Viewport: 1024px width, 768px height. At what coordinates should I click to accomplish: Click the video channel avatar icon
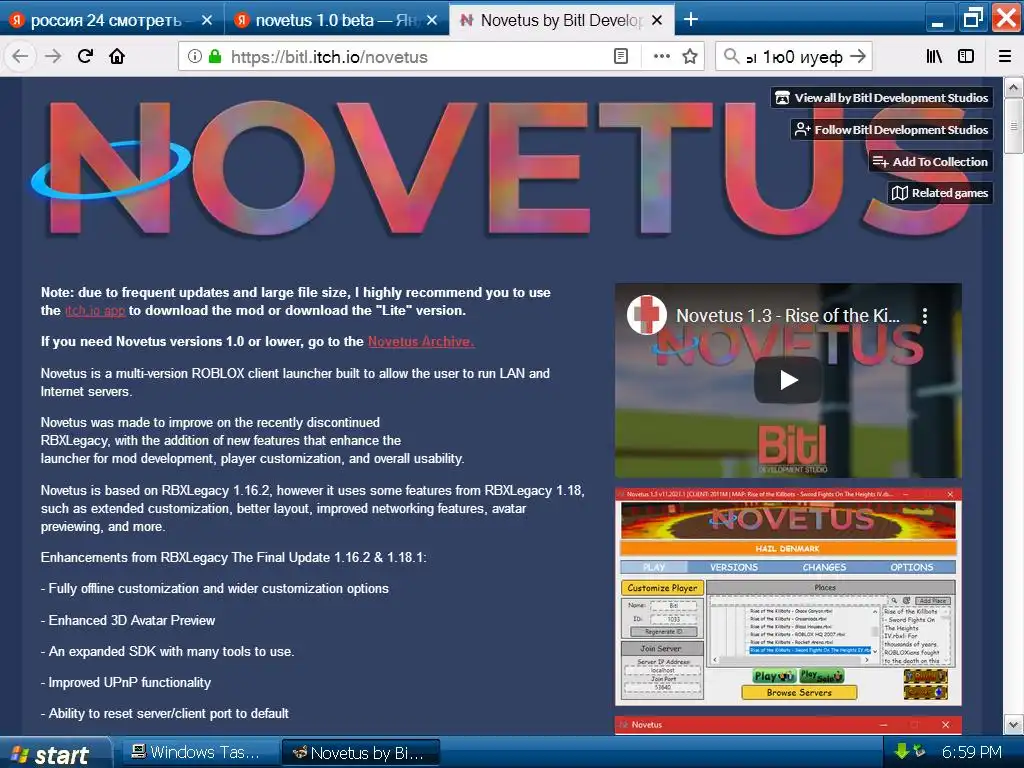[647, 315]
